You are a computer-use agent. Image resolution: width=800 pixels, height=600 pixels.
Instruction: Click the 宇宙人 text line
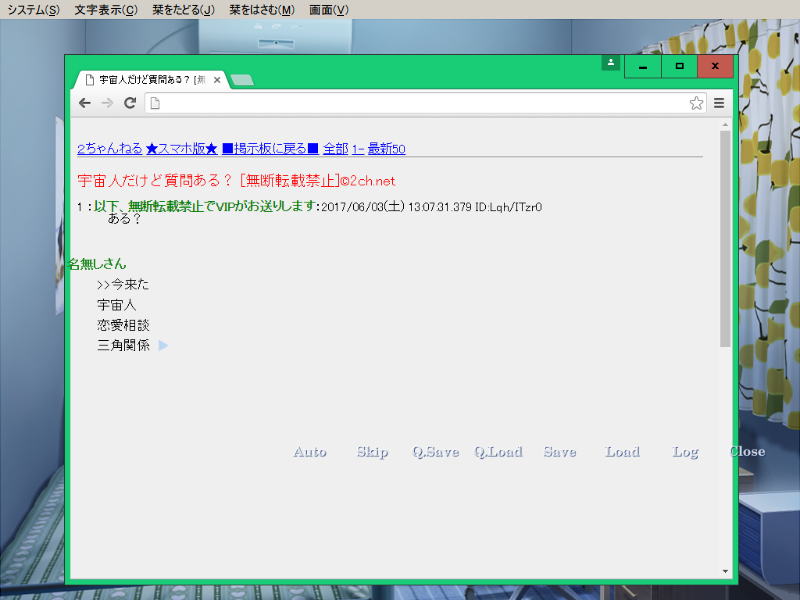pos(116,305)
